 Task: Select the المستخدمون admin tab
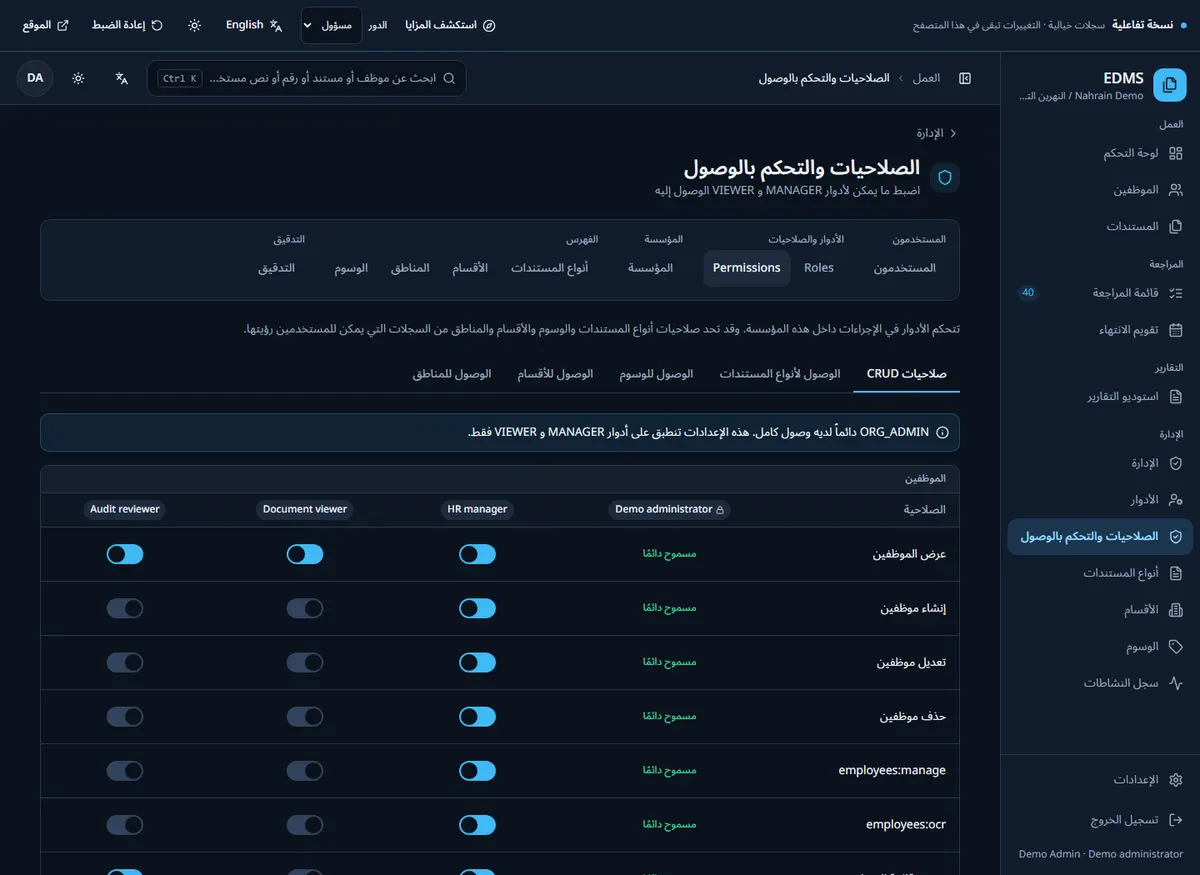coord(905,268)
